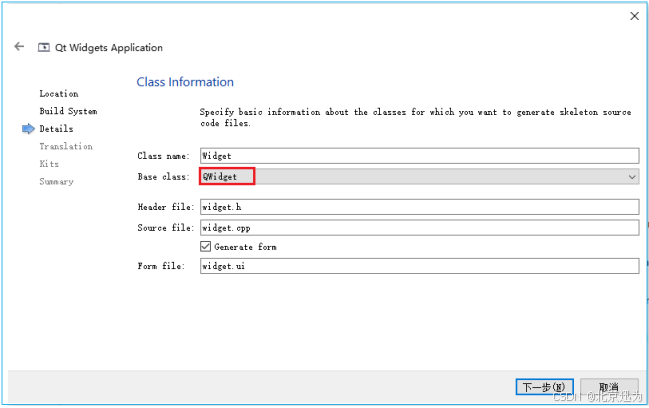Select the Kits step in the sidebar
Viewport: 649px width, 408px height.
(49, 164)
